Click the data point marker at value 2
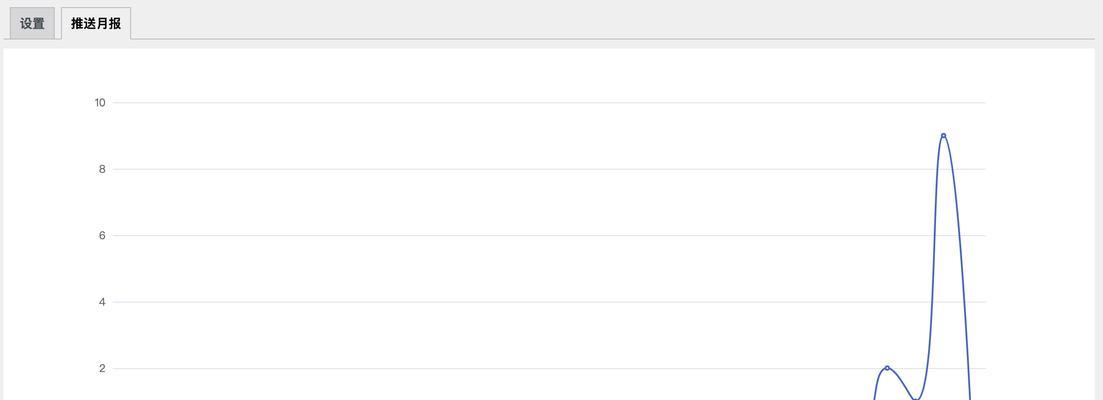This screenshot has width=1103, height=400. pos(887,368)
